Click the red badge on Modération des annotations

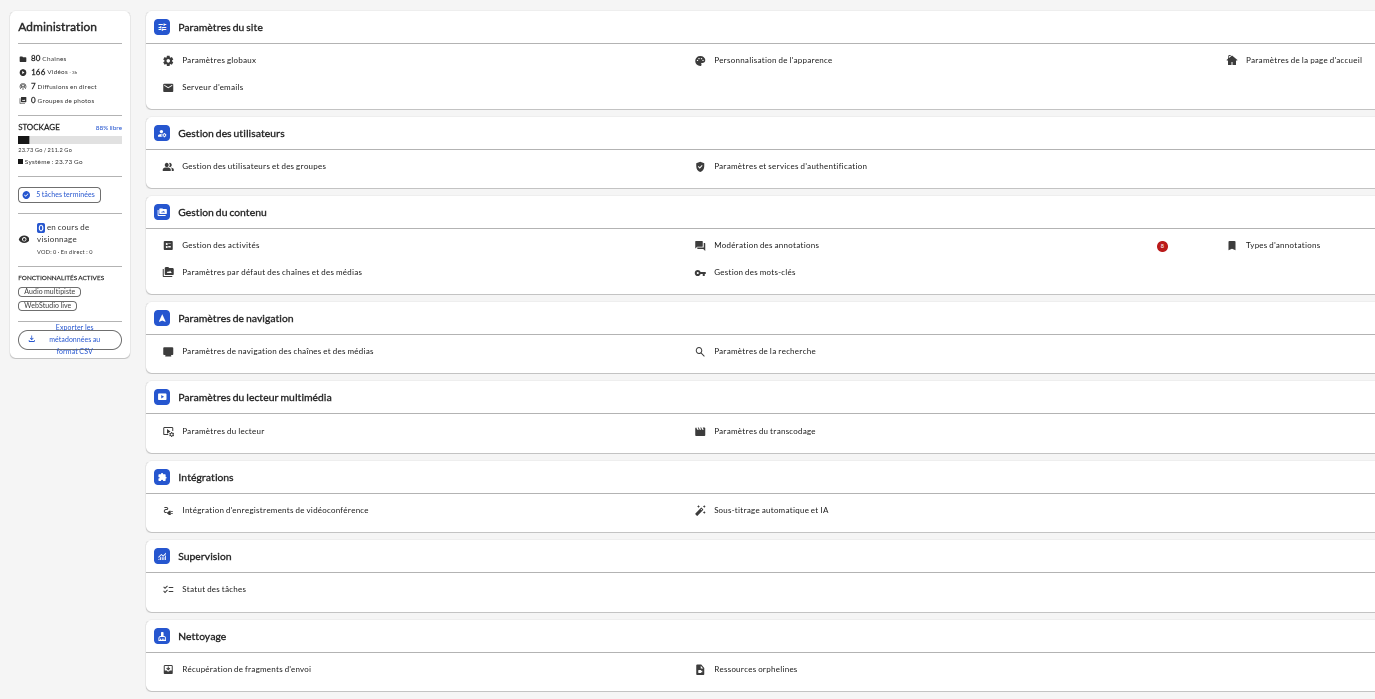(1162, 246)
